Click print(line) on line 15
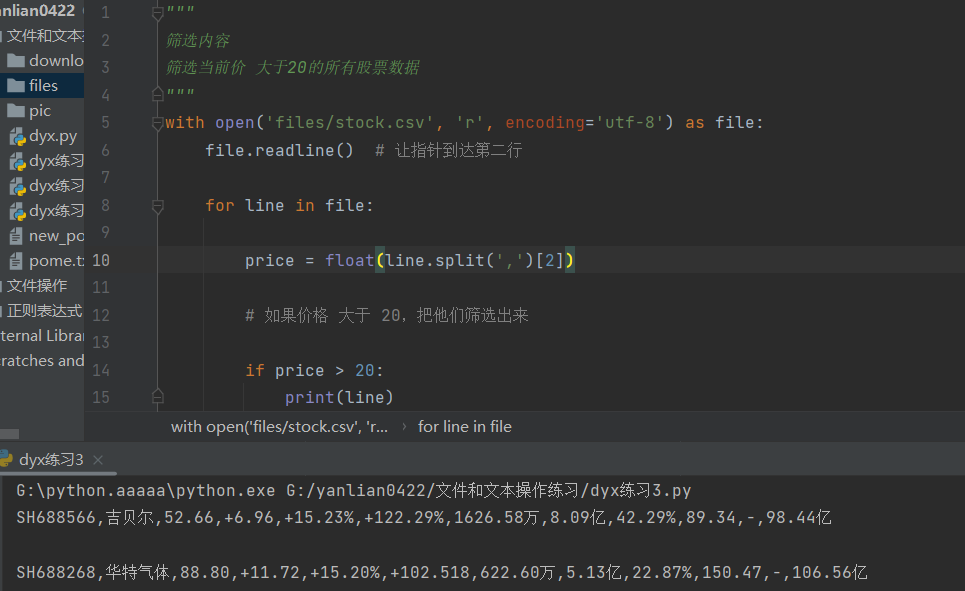Image resolution: width=965 pixels, height=591 pixels. 339,397
